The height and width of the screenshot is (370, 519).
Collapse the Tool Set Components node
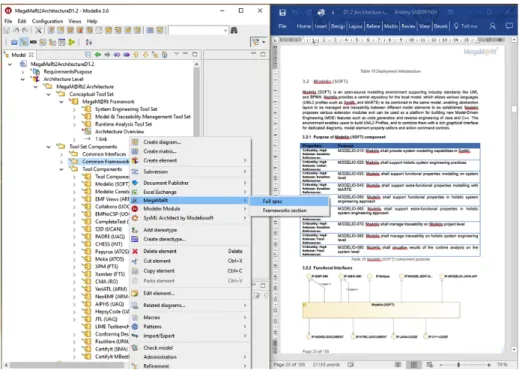coord(49,146)
